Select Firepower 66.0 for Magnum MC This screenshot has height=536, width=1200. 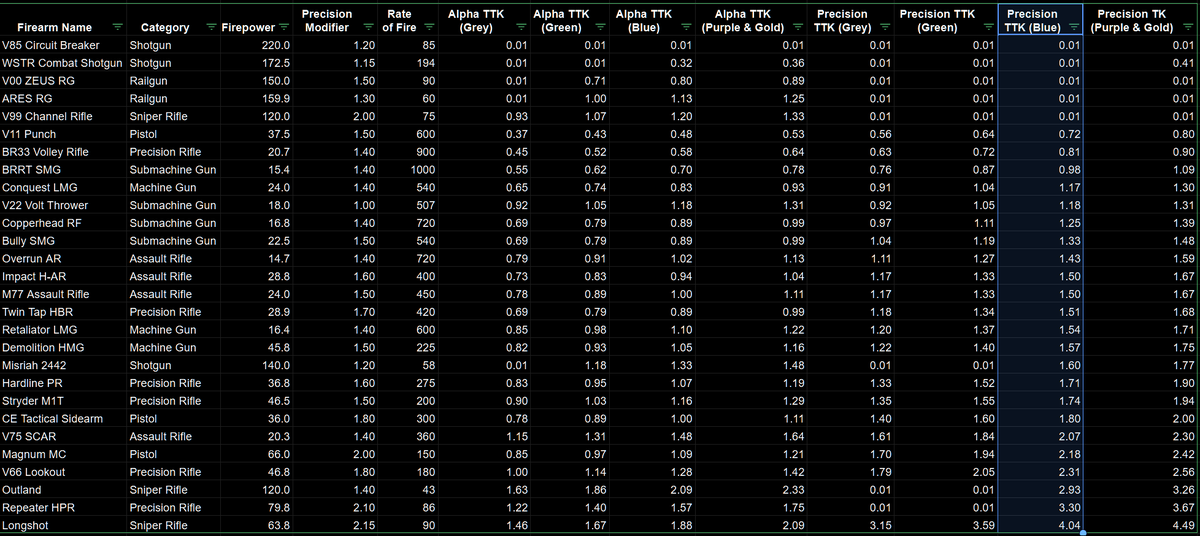(255, 454)
